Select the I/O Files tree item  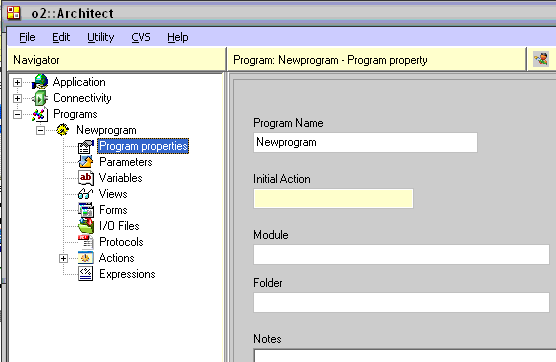[119, 226]
